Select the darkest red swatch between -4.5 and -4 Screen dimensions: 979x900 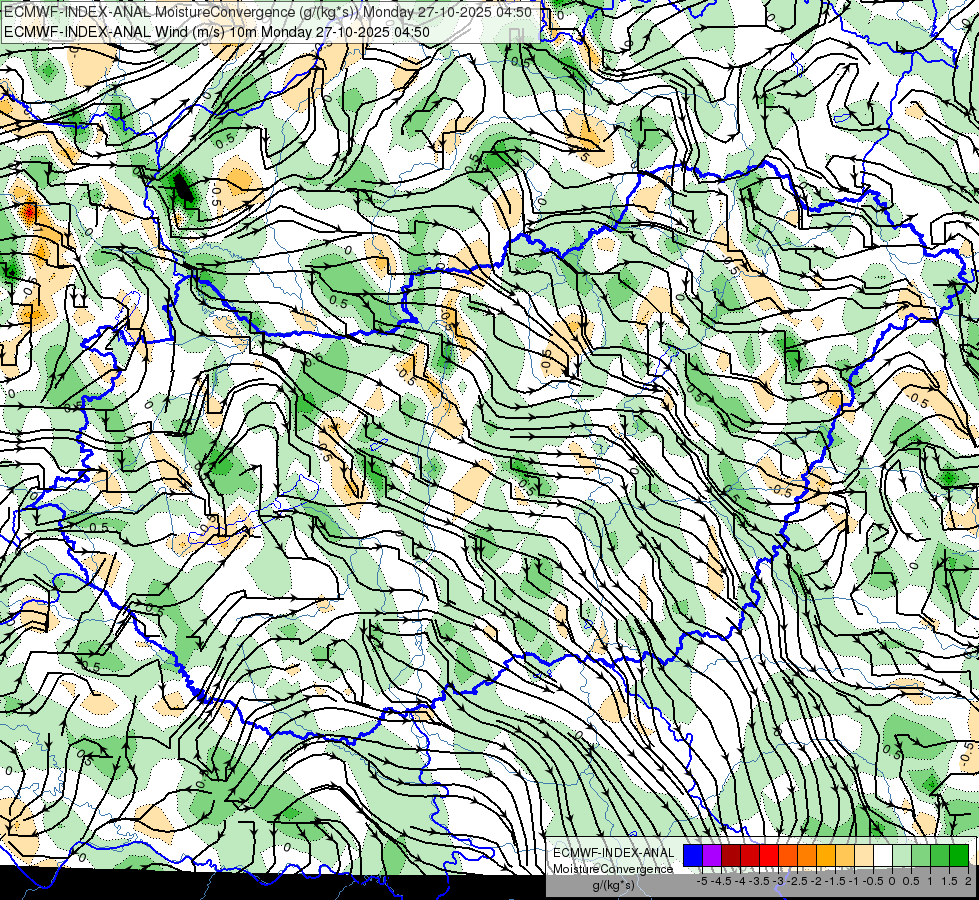pyautogui.click(x=731, y=855)
